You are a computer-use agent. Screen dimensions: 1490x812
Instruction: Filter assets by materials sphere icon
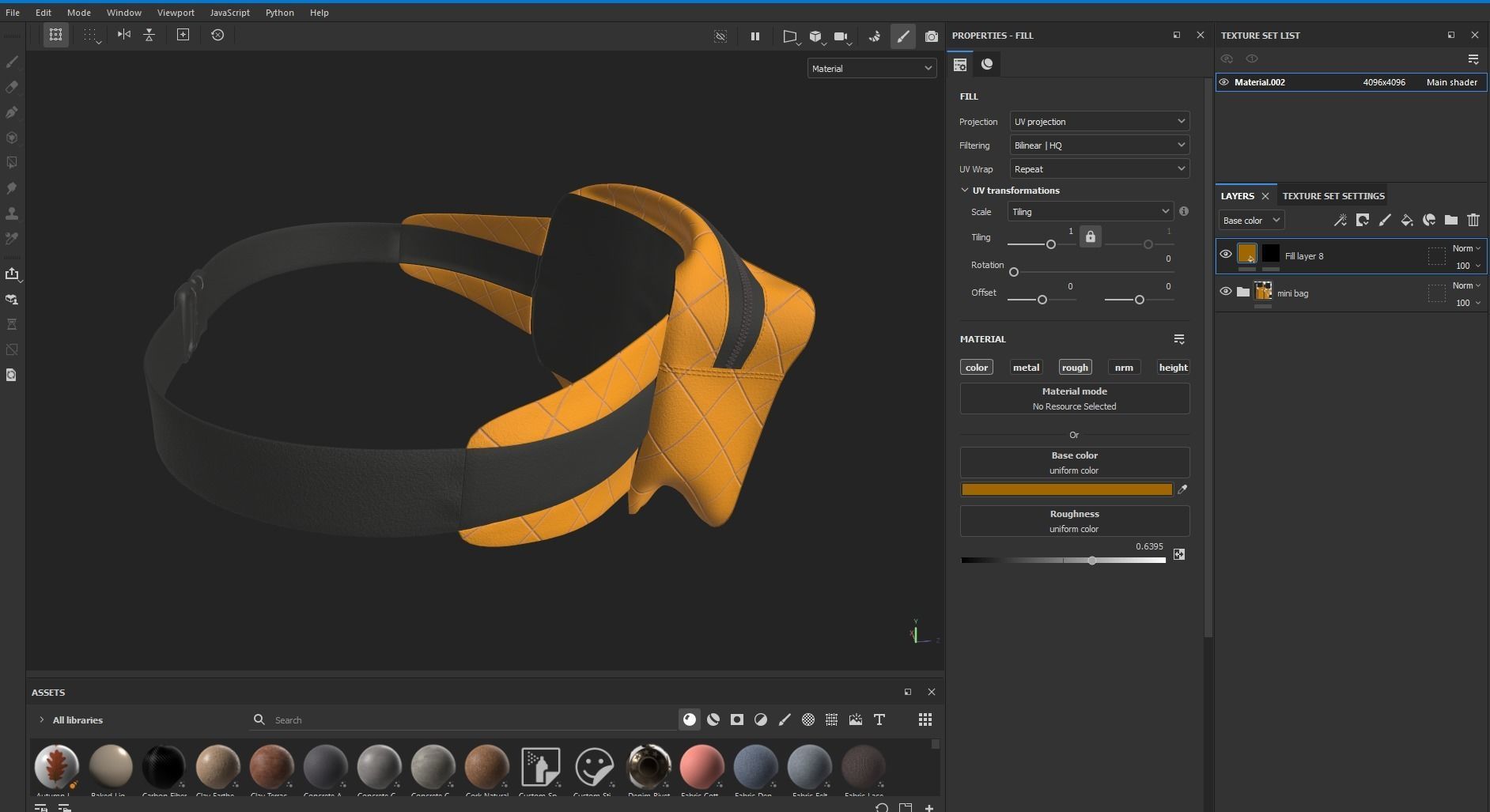[690, 719]
